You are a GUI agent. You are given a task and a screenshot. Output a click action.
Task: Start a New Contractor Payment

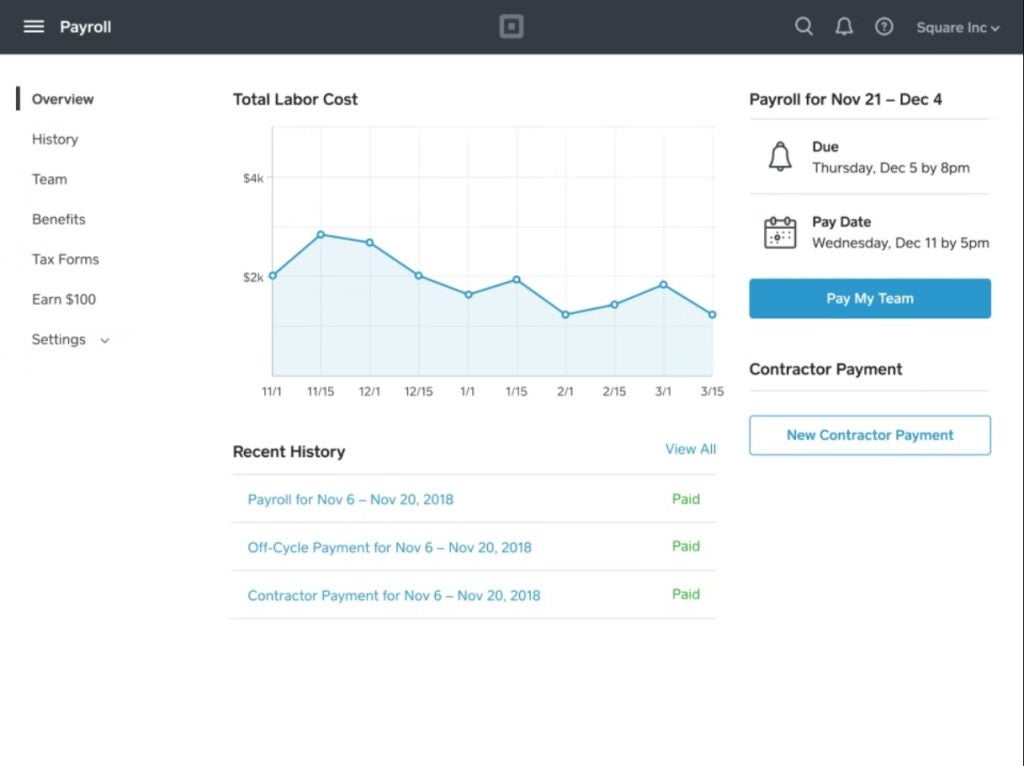point(869,435)
